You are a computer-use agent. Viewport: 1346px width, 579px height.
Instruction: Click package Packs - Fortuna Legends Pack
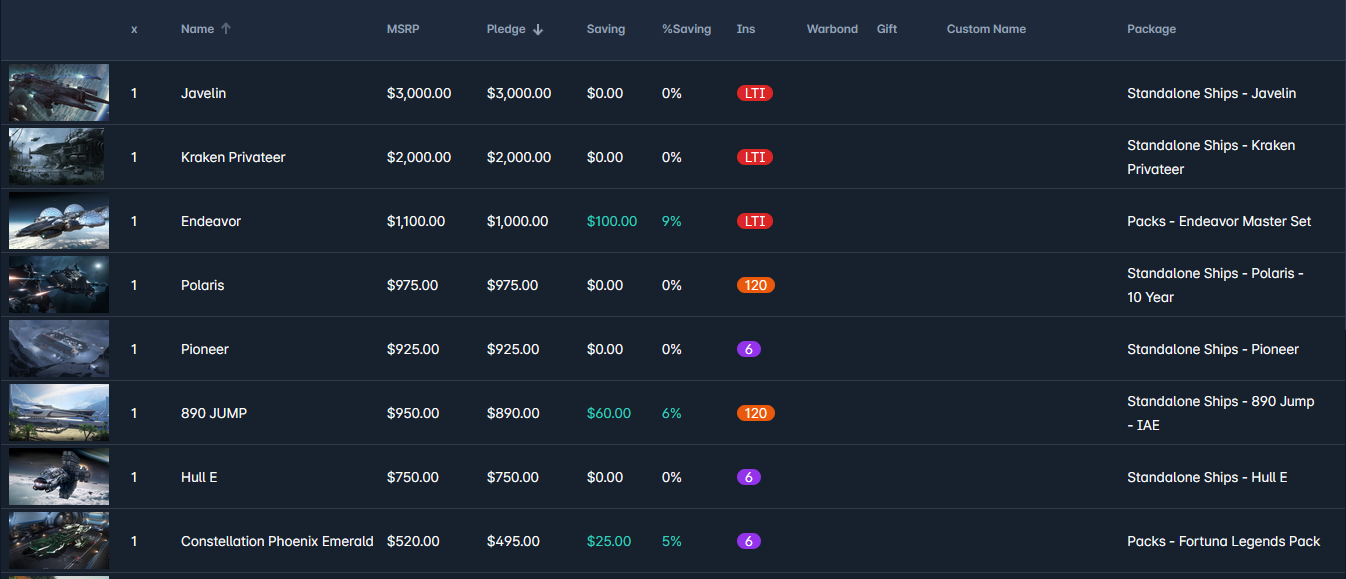1224,541
